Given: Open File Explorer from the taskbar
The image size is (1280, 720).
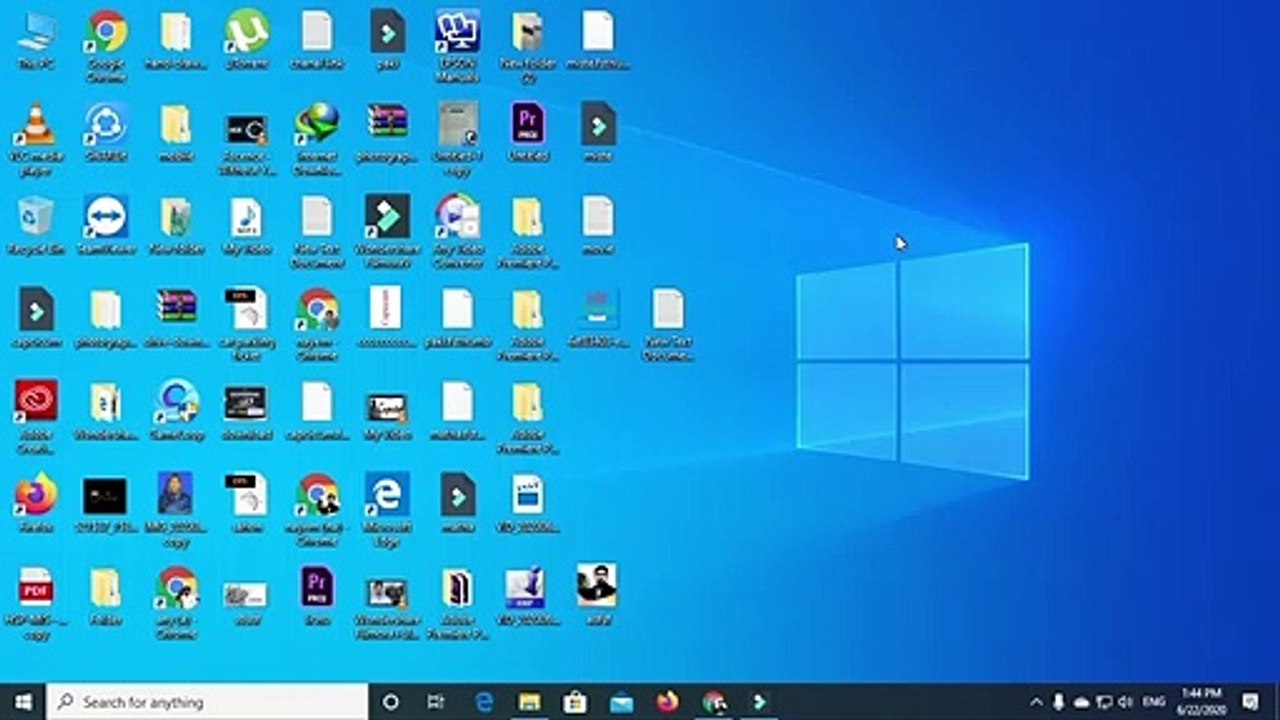Looking at the screenshot, I should click(529, 702).
